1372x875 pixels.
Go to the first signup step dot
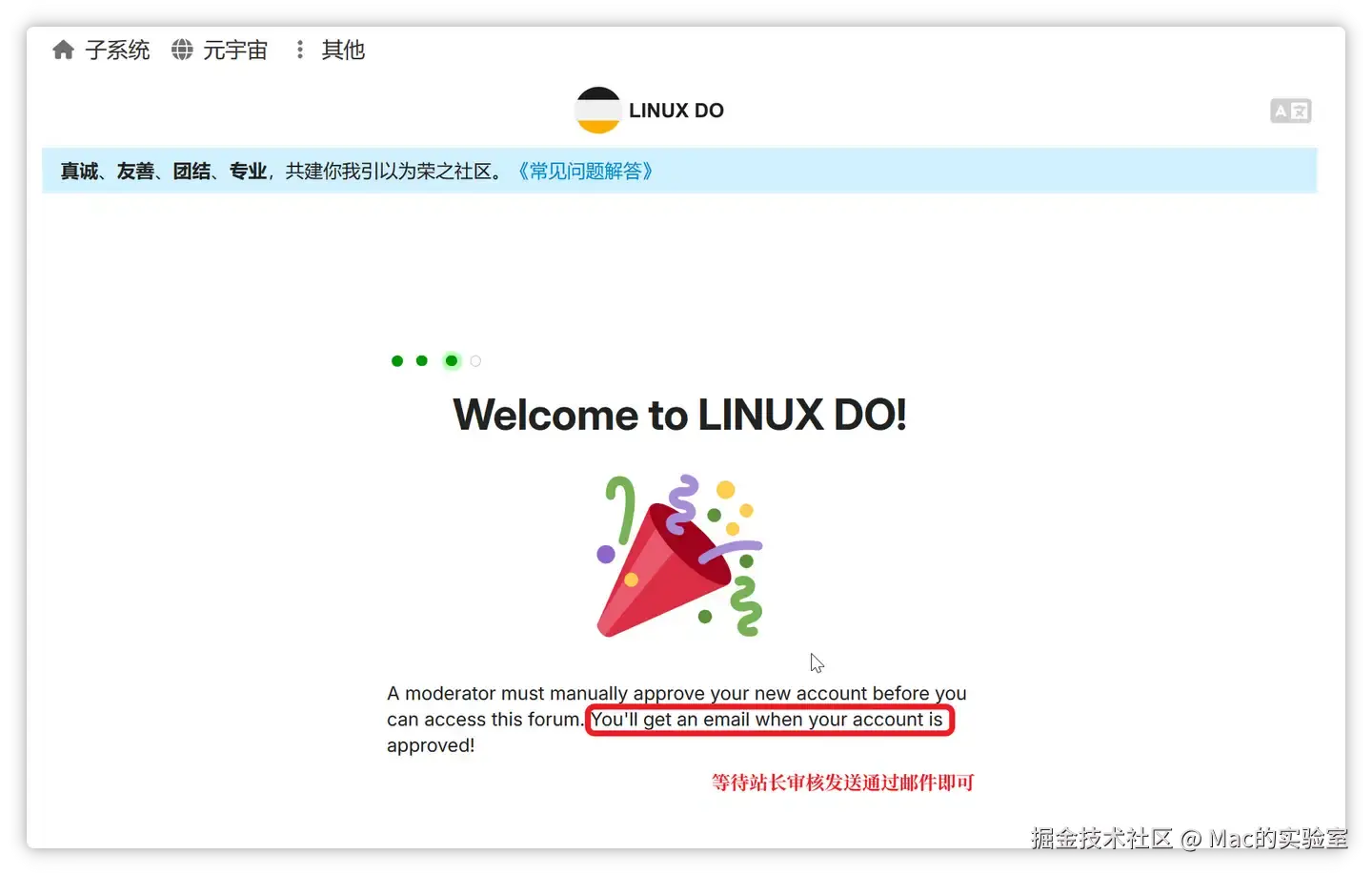pyautogui.click(x=397, y=361)
